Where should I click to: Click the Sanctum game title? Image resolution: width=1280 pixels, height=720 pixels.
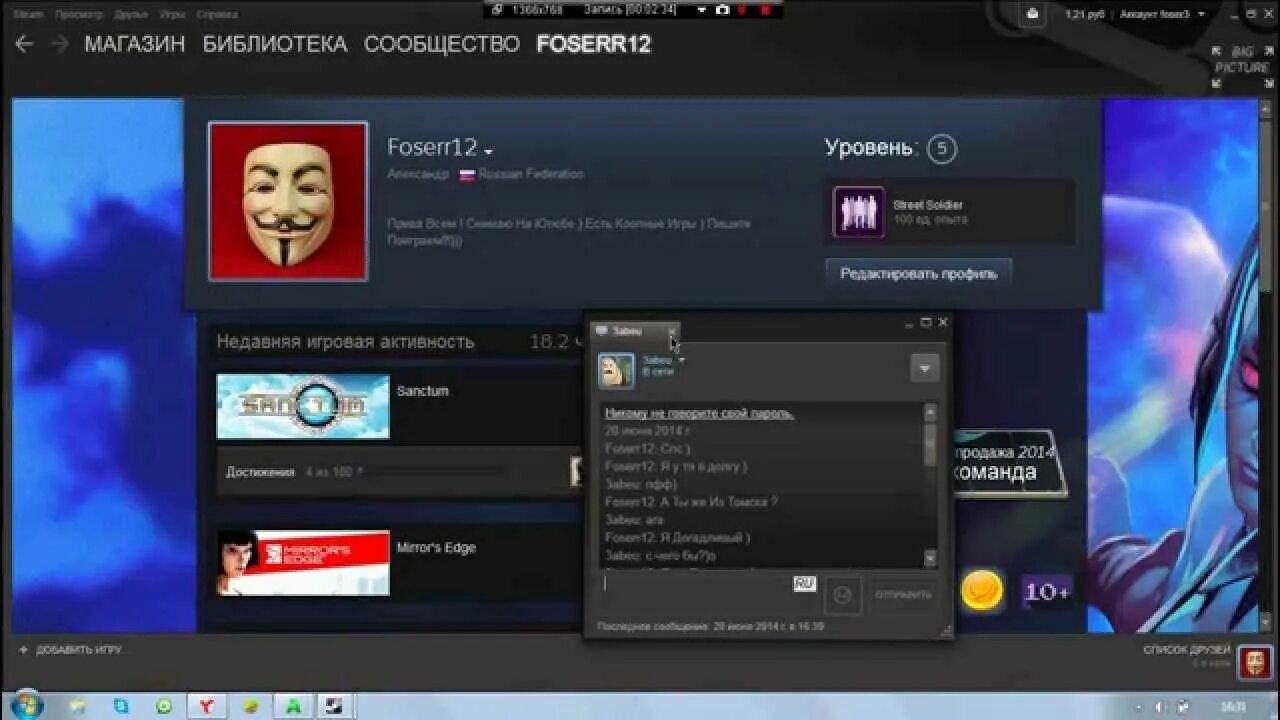422,391
